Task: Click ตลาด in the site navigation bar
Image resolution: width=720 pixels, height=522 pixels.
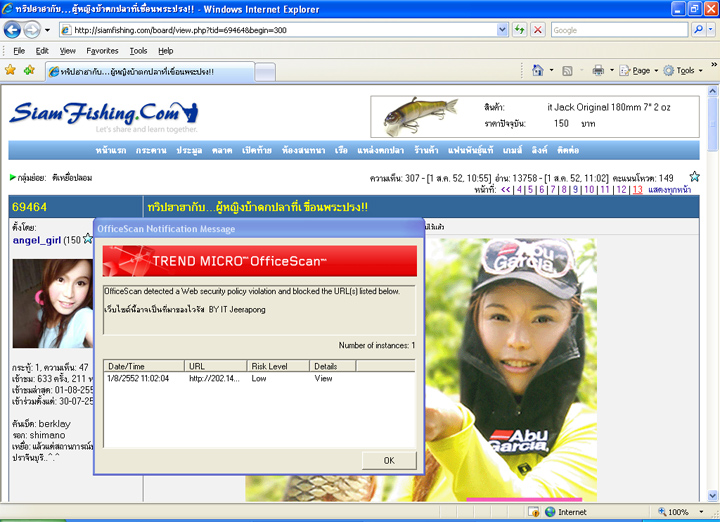Action: pos(222,150)
